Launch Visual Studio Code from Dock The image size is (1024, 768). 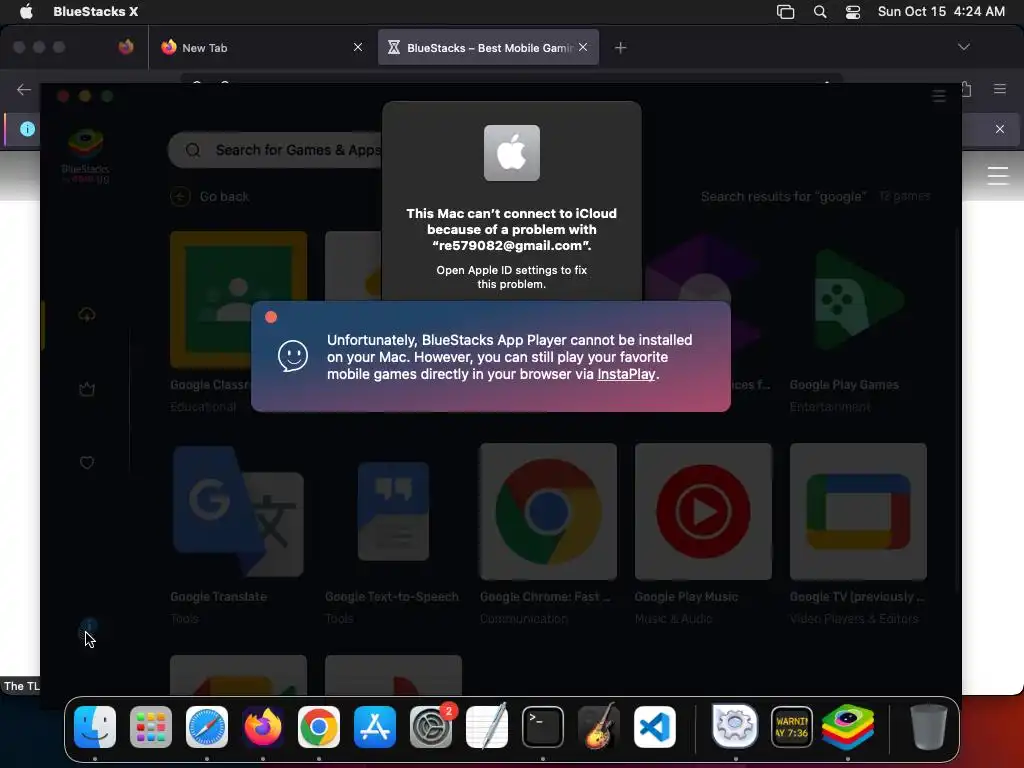pyautogui.click(x=655, y=727)
